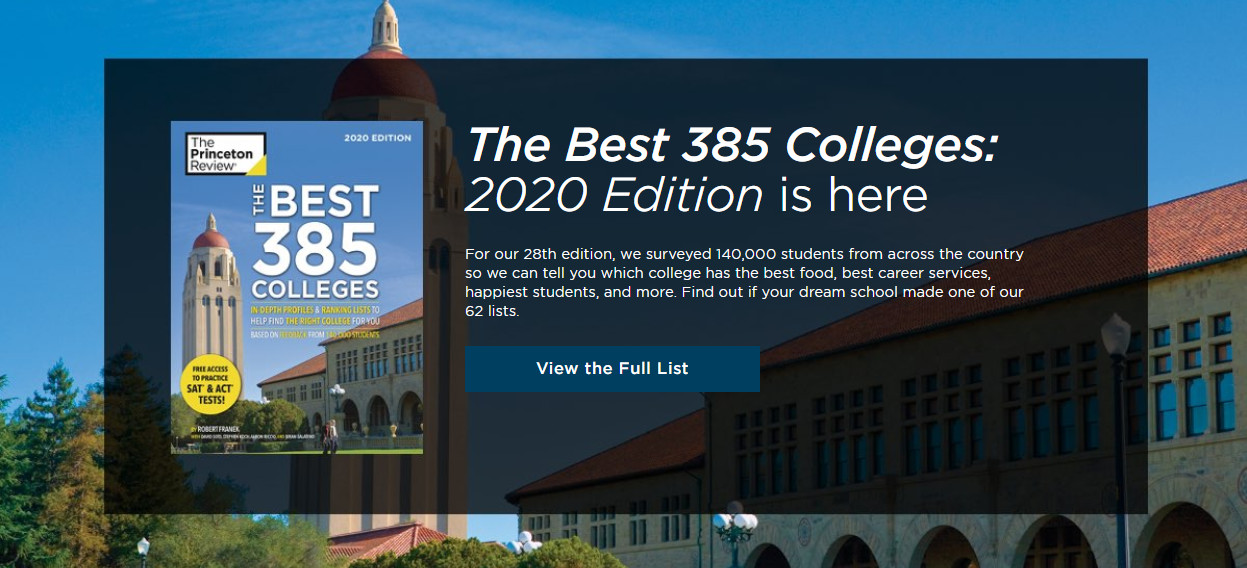The width and height of the screenshot is (1247, 568).
Task: Click the italic 2020 Edition headline text
Action: [614, 195]
